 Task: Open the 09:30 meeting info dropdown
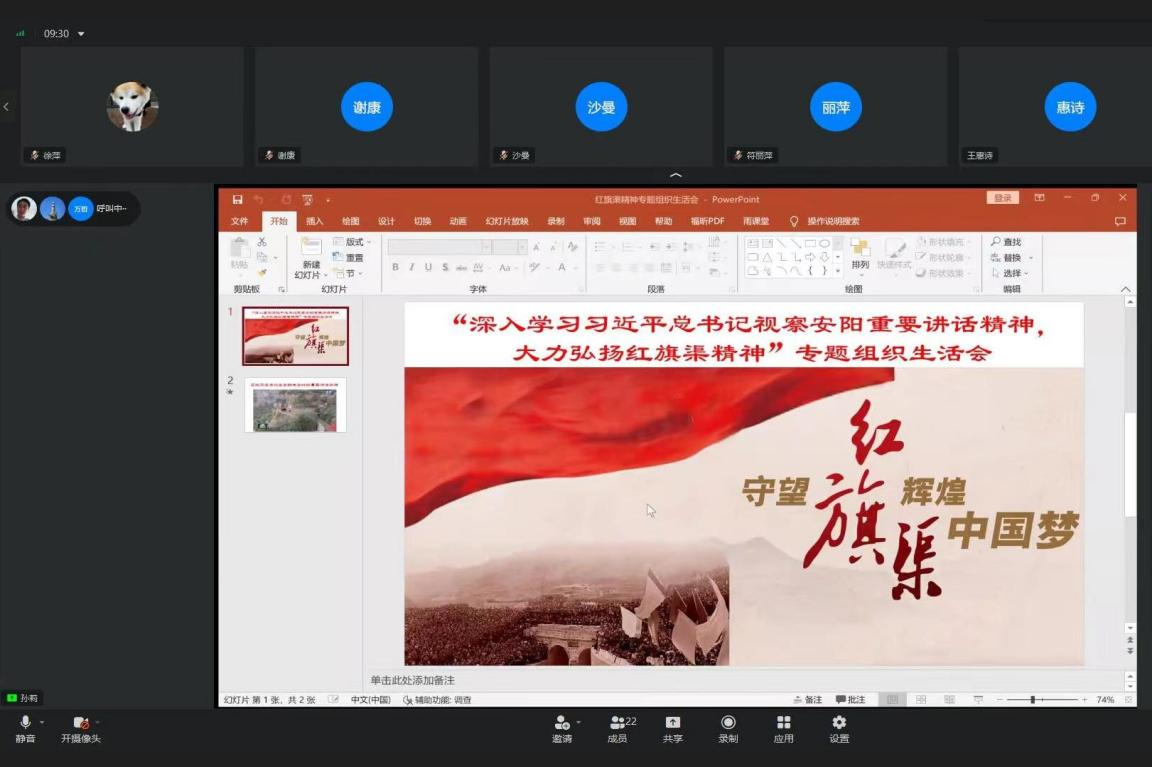(x=81, y=34)
